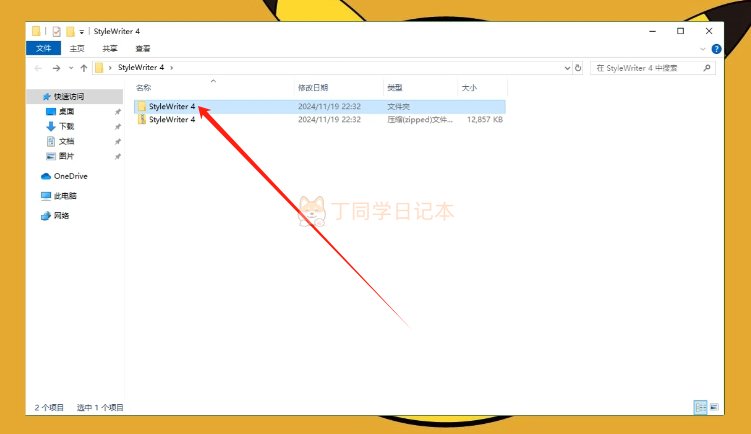Click the 文件夹 type cell
The height and width of the screenshot is (434, 751).
[398, 106]
